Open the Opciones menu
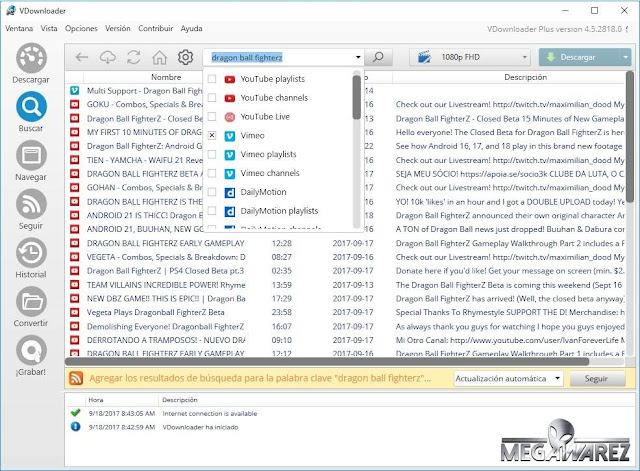Screen dimensions: 640x471 tap(81, 29)
